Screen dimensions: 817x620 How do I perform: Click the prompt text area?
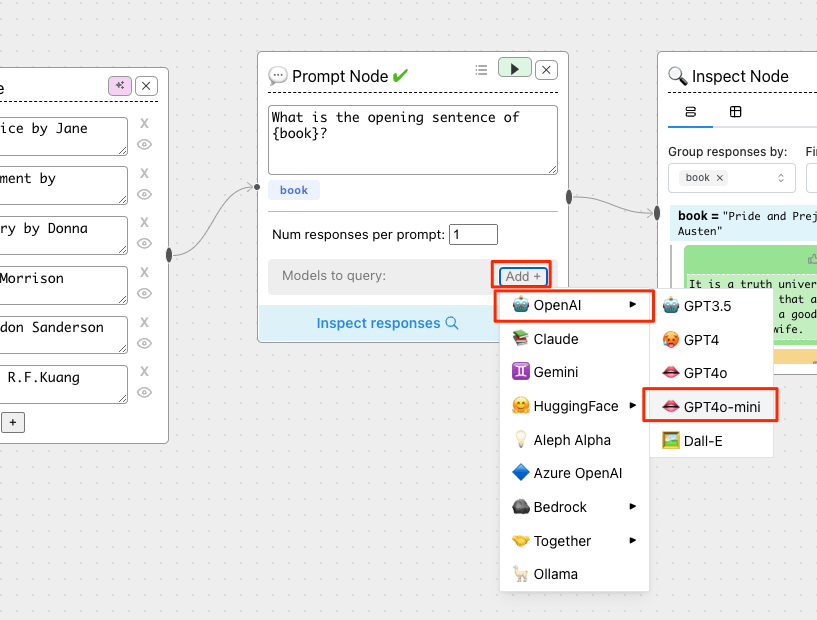tap(413, 140)
